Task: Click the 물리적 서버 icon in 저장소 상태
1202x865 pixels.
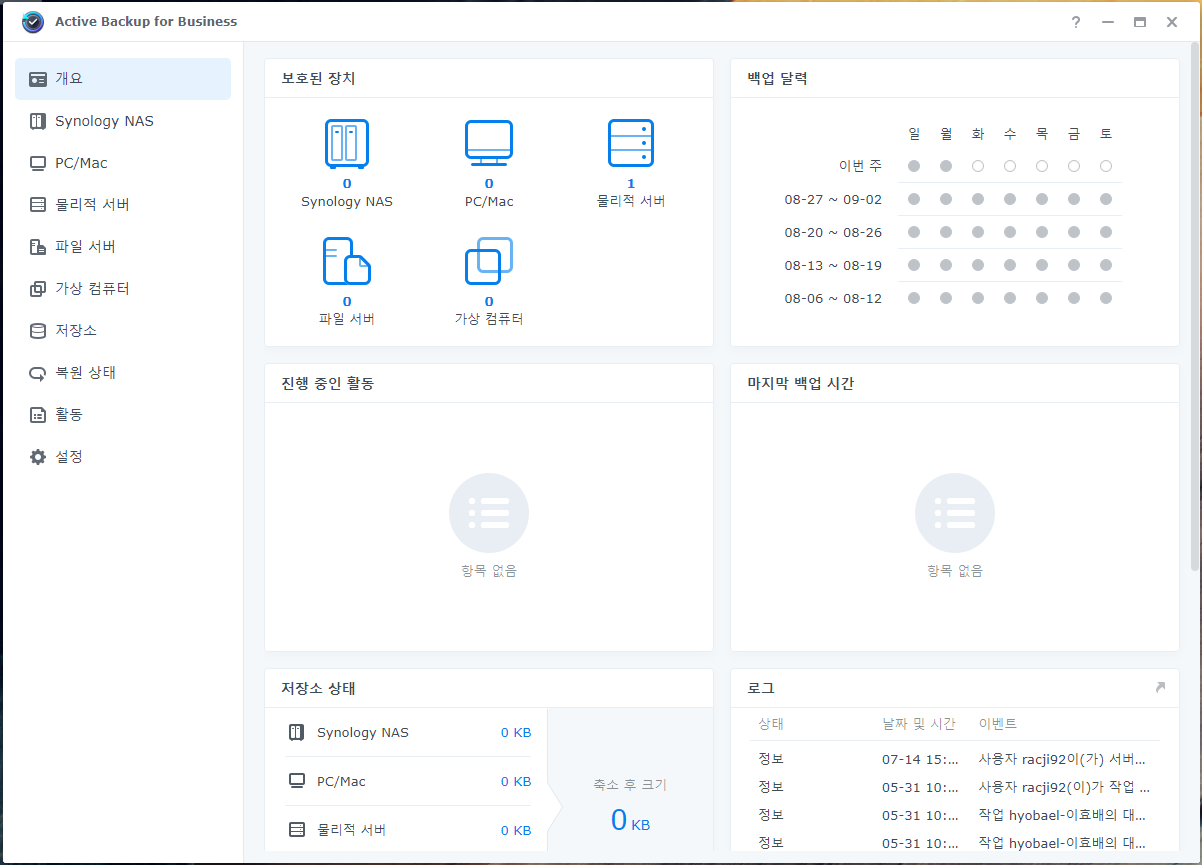Action: click(x=296, y=830)
